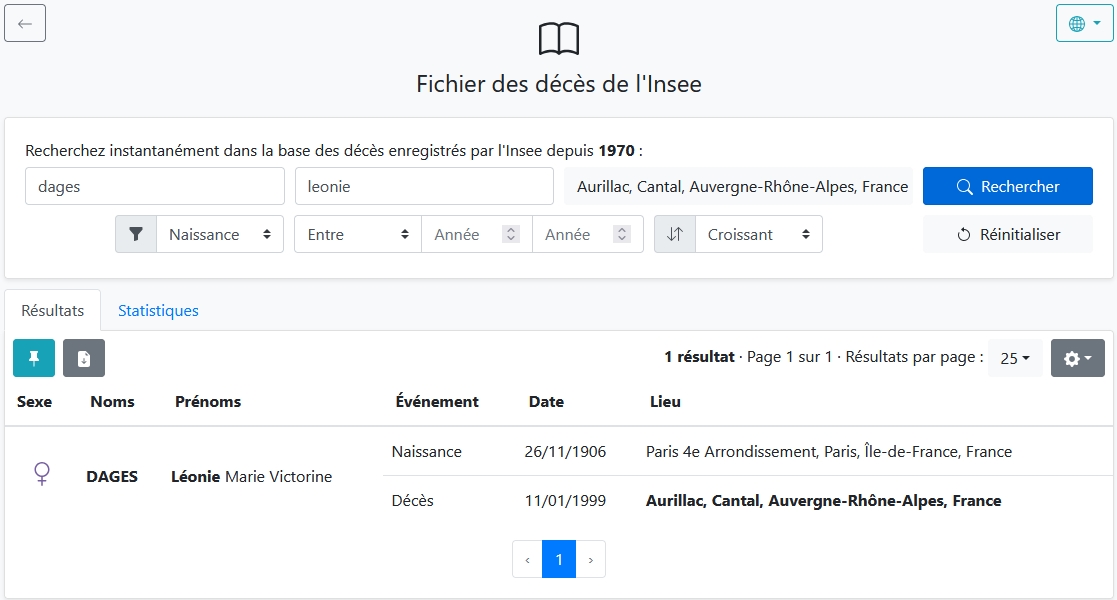Change results per page from 25

click(1015, 358)
